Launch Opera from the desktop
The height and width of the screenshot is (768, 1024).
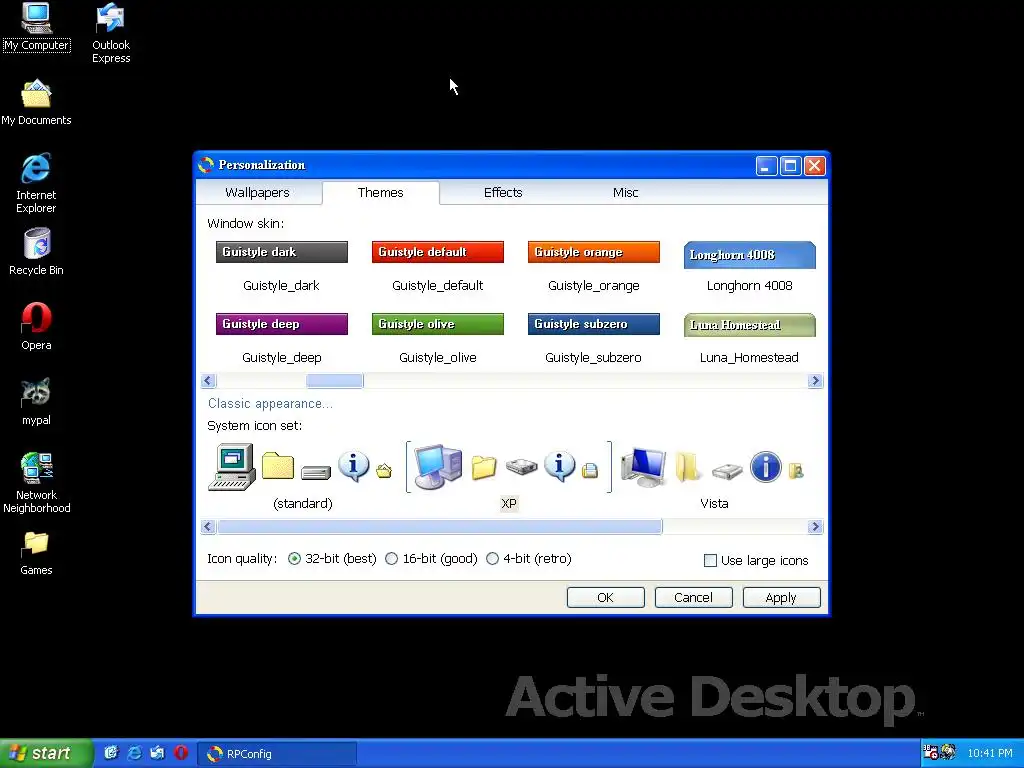[37, 327]
